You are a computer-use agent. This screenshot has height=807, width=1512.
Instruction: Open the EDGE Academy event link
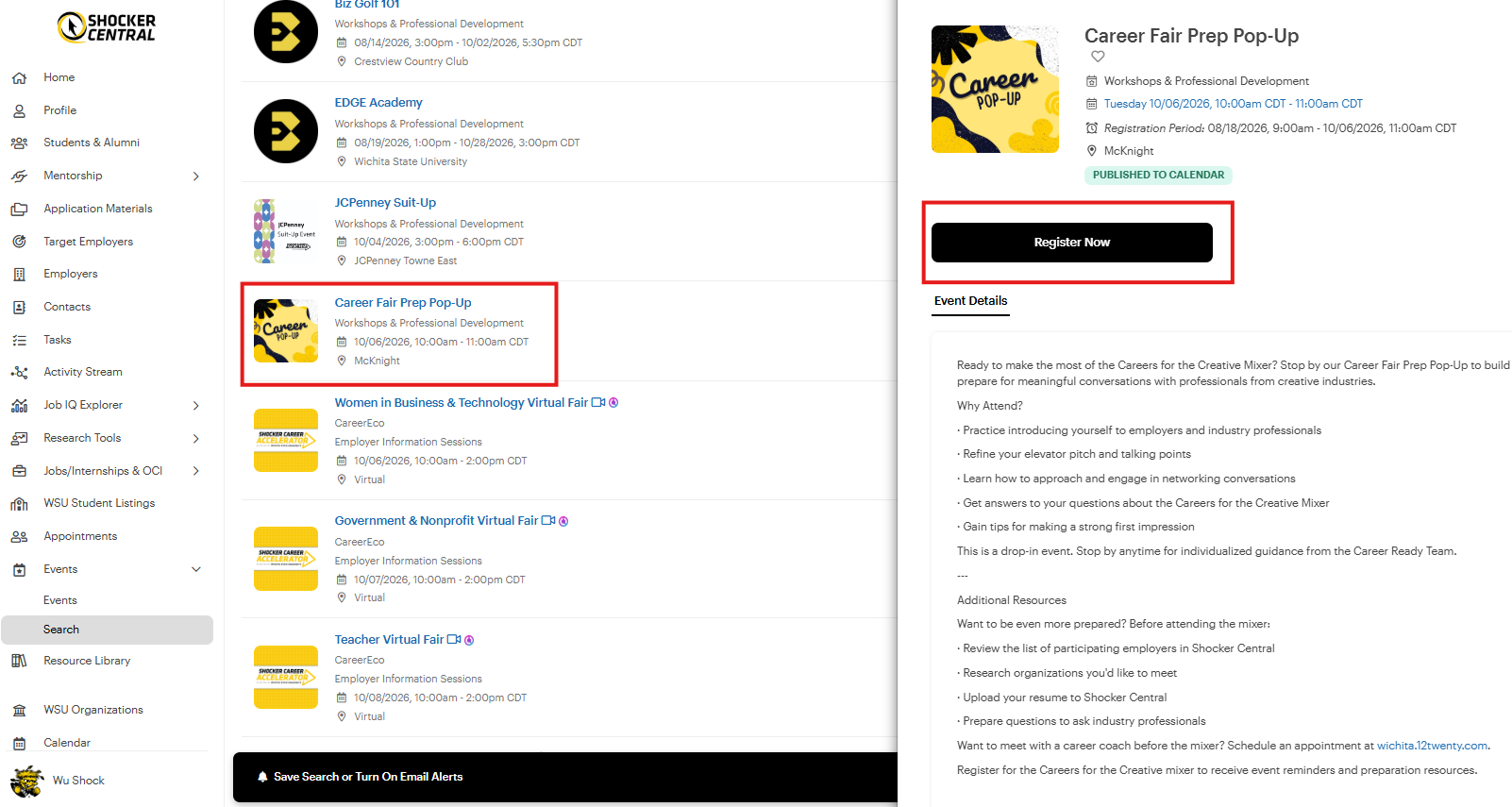(378, 103)
